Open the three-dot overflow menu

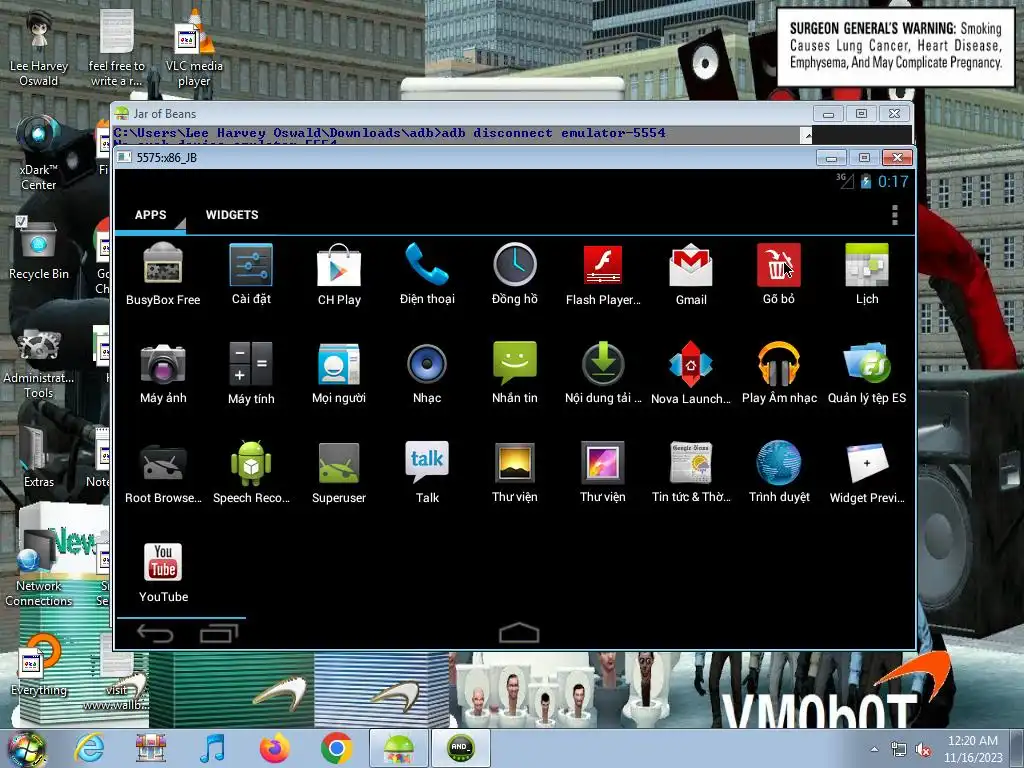[x=895, y=215]
